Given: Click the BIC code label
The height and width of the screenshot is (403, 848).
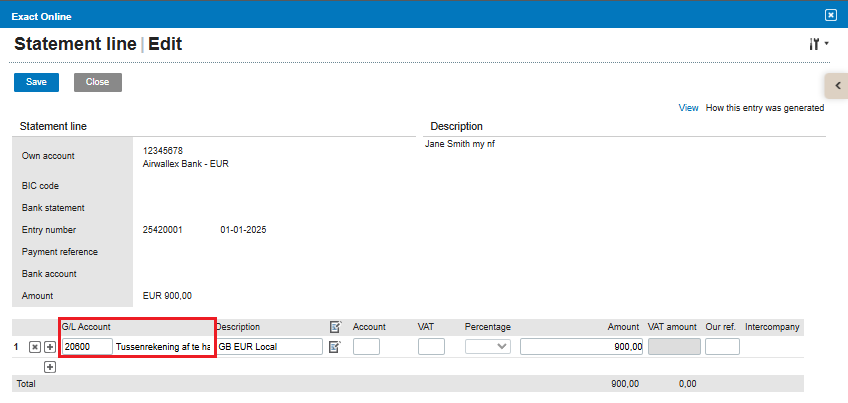Looking at the screenshot, I should [40, 186].
